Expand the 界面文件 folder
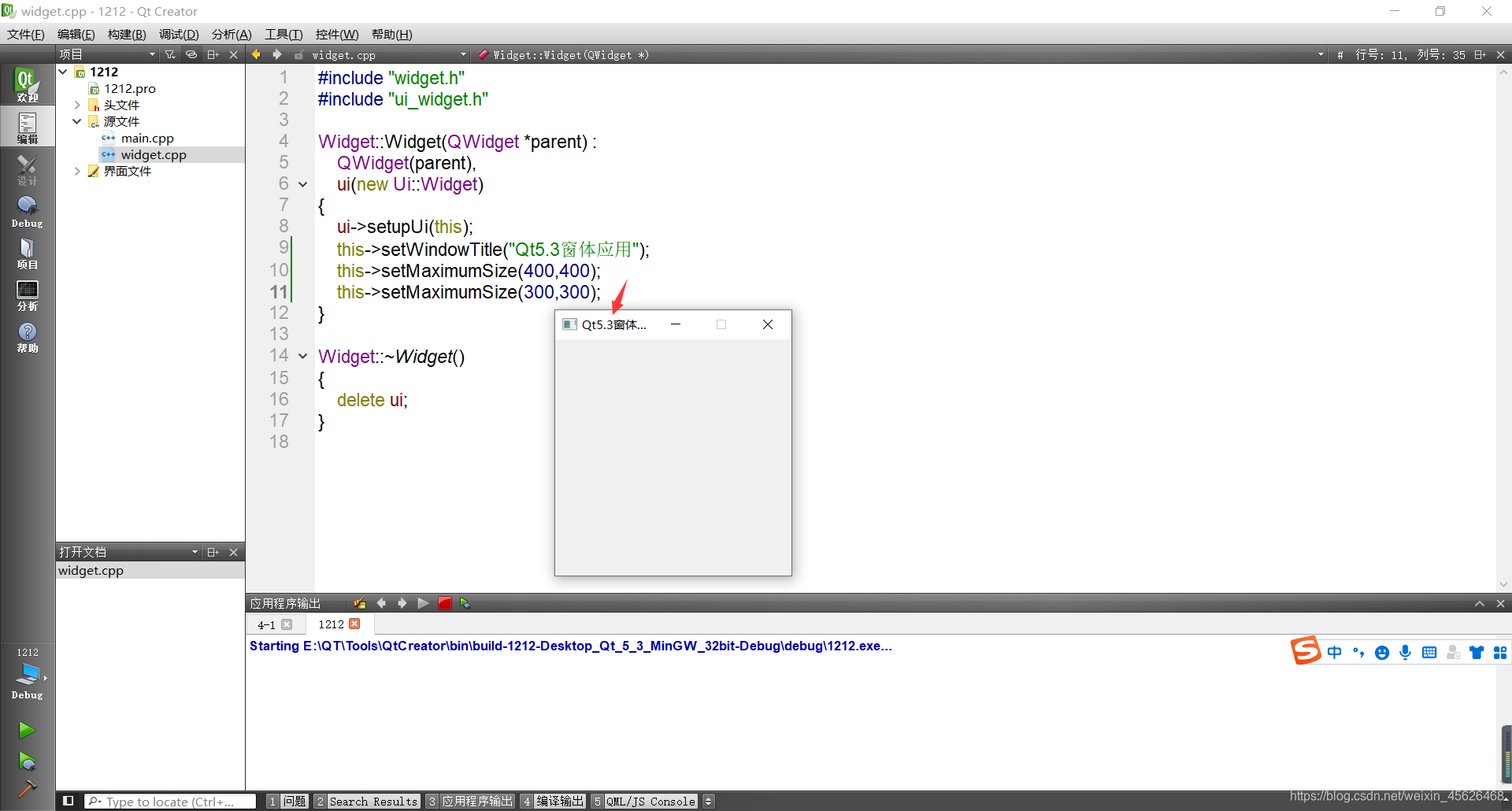 click(77, 171)
